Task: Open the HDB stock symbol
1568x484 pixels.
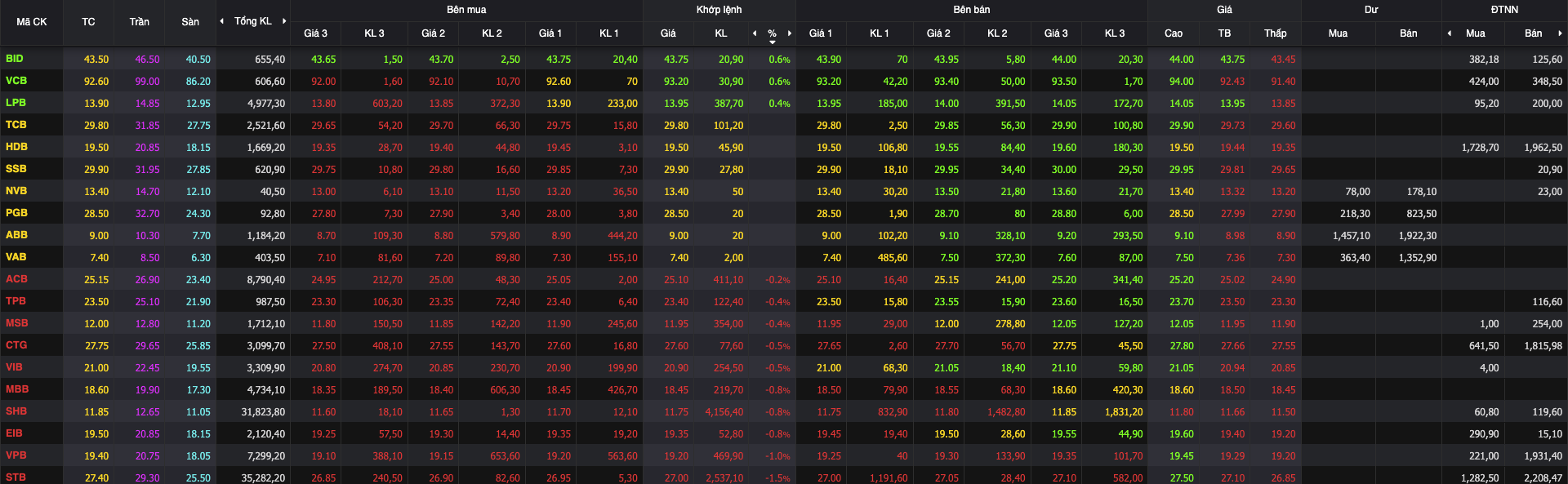Action: coord(16,147)
